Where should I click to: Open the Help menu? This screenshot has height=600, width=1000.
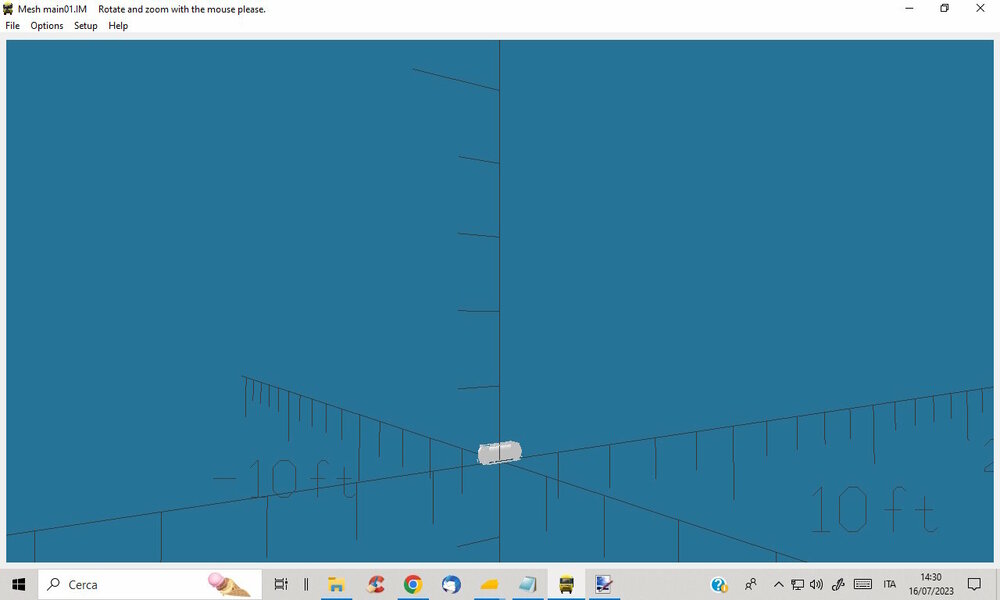pos(118,26)
